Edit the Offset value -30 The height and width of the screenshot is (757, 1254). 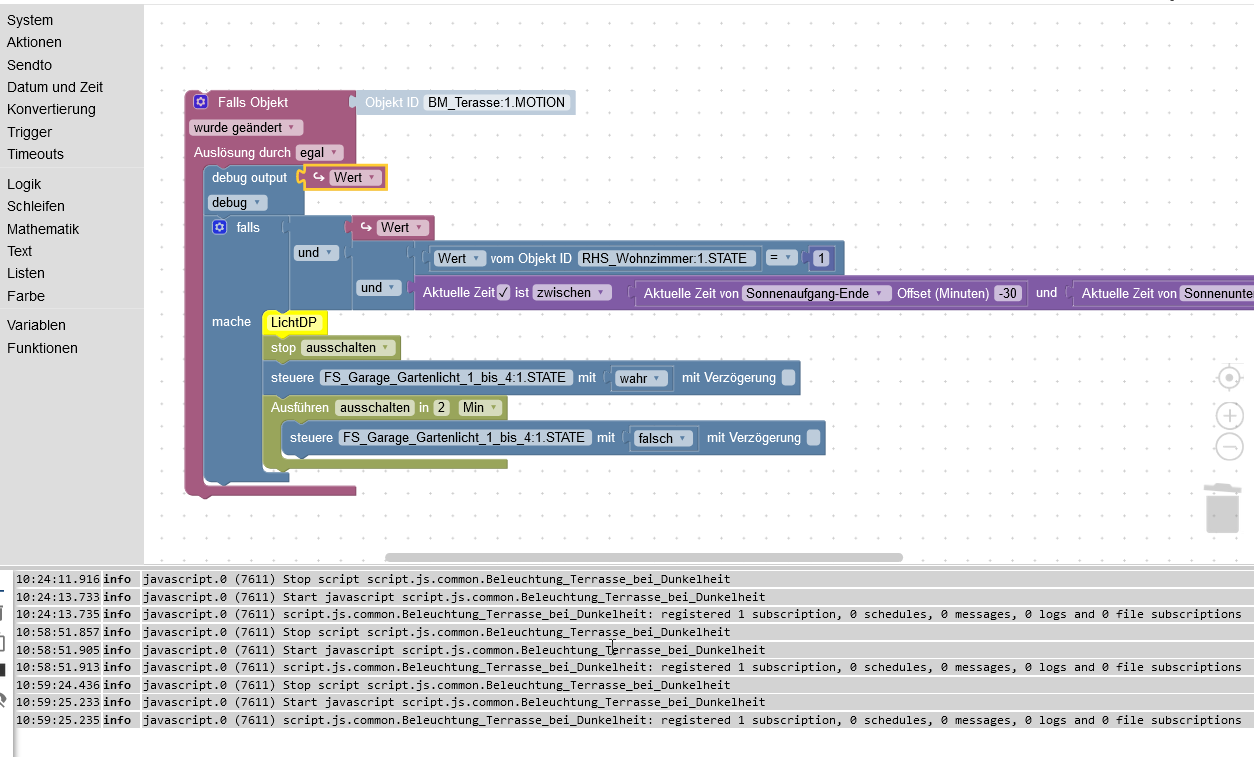(x=1009, y=293)
